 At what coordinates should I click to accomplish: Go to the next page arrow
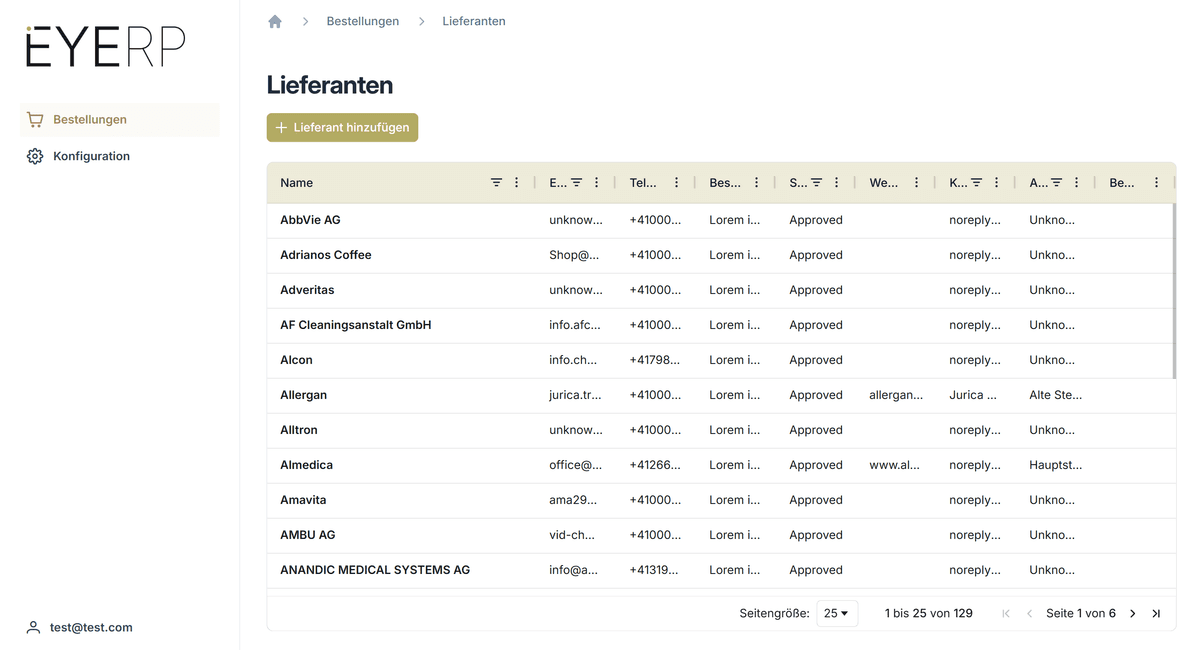(x=1132, y=613)
